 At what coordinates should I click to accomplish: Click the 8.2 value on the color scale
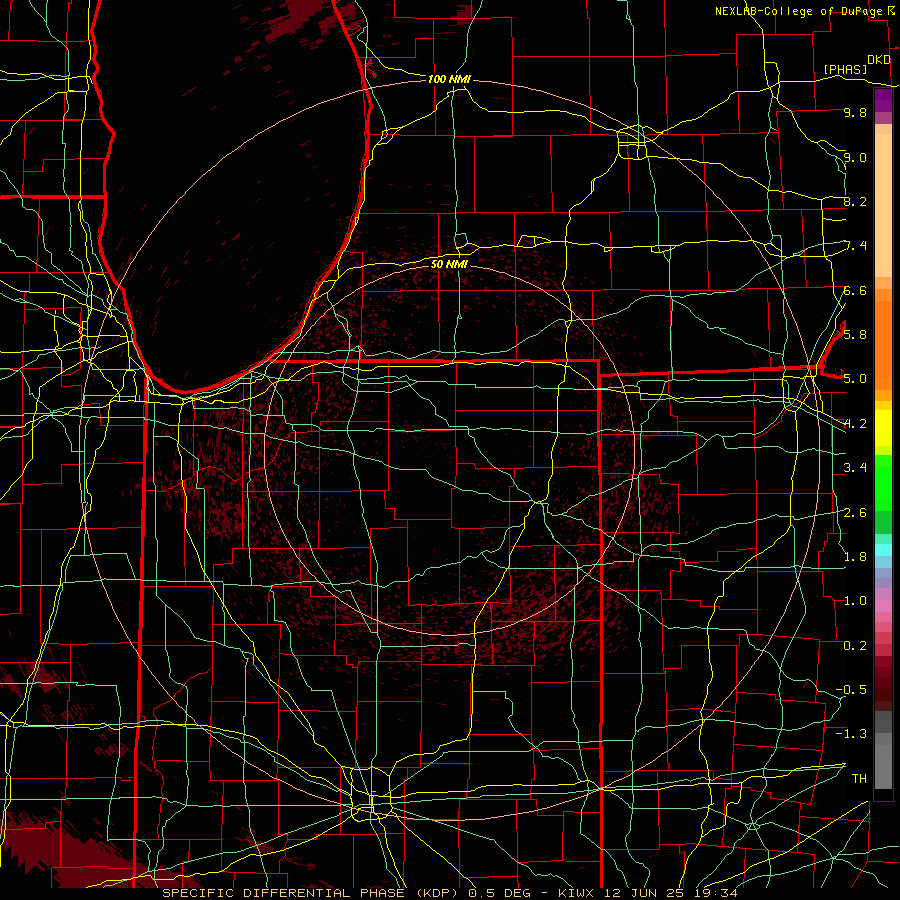855,201
